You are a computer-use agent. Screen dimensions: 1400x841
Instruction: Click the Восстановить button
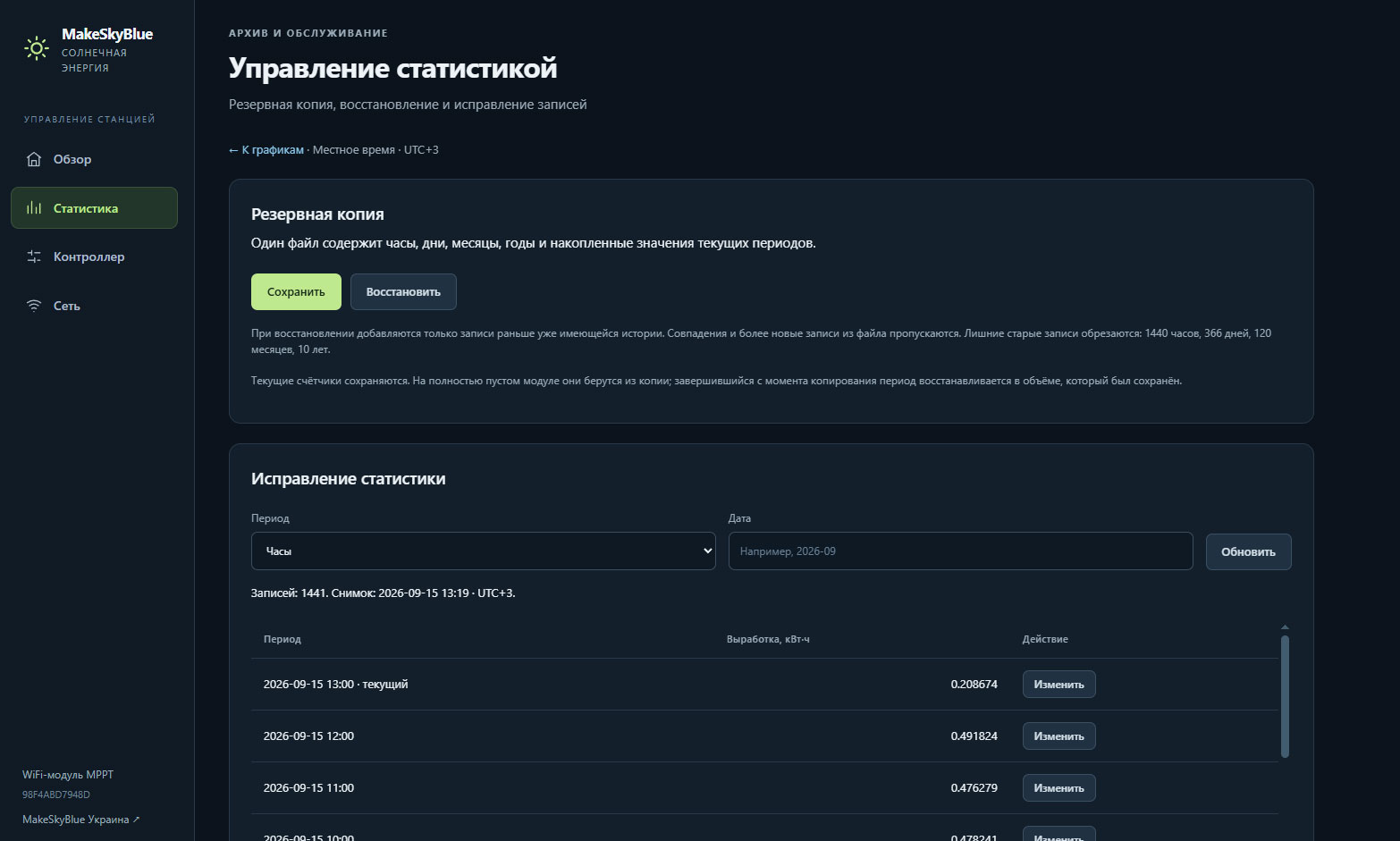coord(403,292)
